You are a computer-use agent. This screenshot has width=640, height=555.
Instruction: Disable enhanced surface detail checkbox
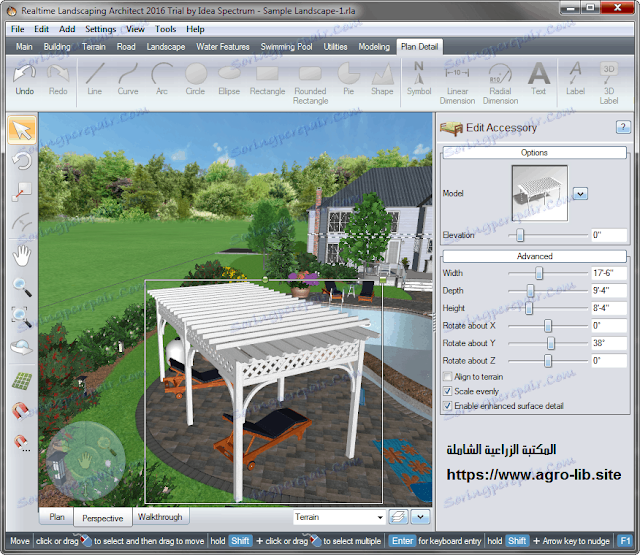point(448,406)
